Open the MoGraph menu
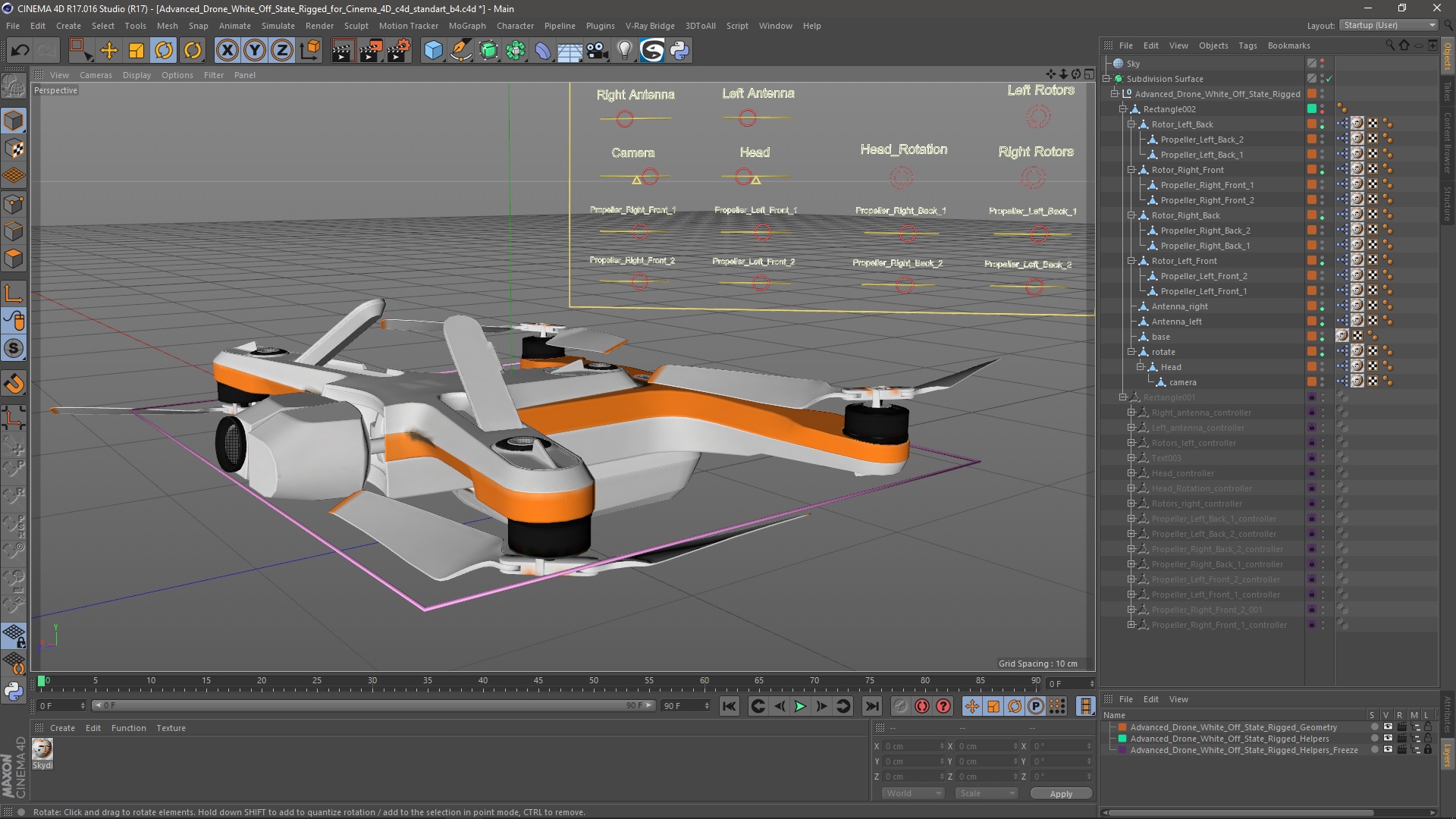Image resolution: width=1456 pixels, height=819 pixels. pos(467,26)
